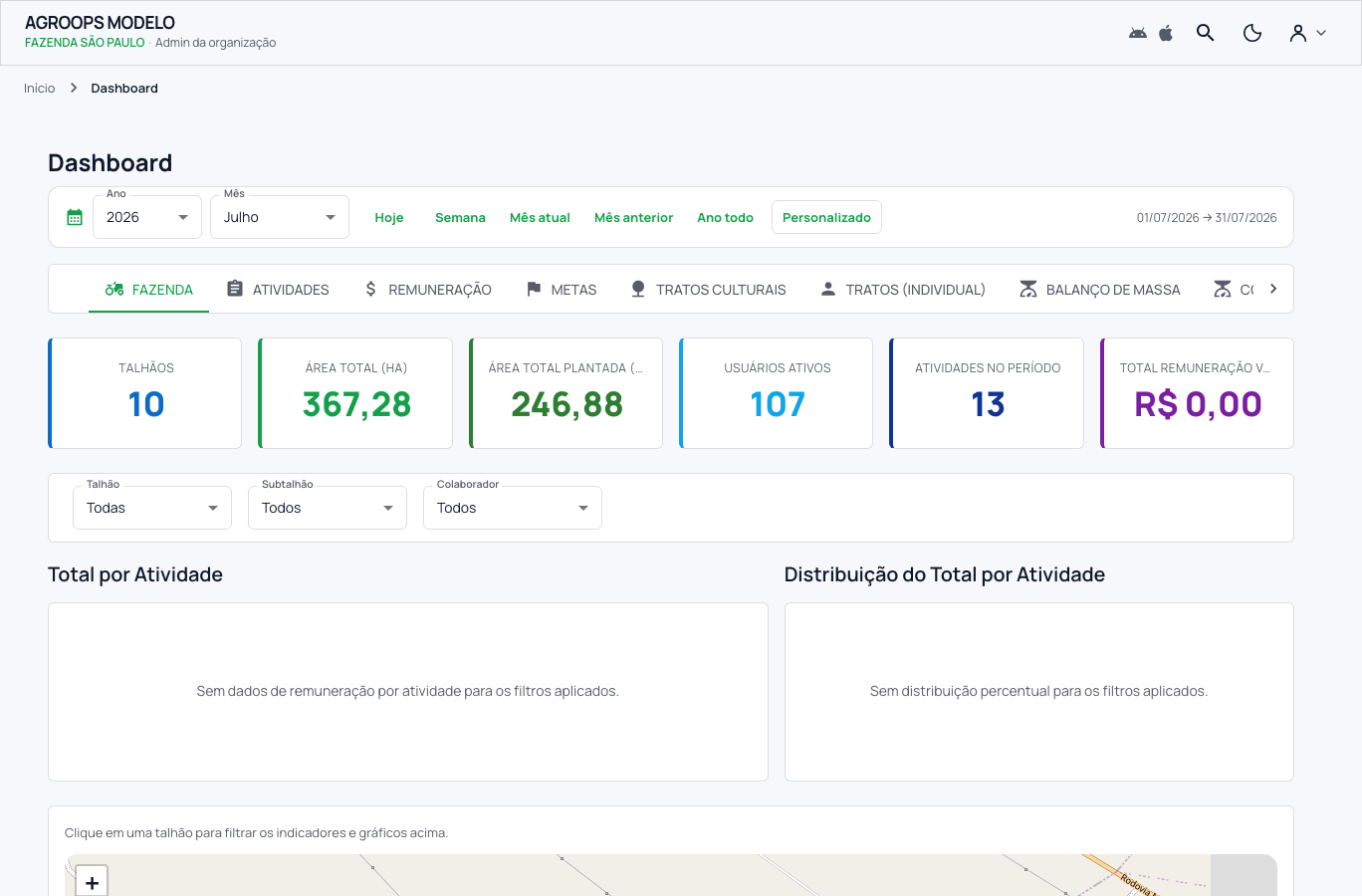Open the user account menu
Image resolution: width=1362 pixels, height=896 pixels.
(x=1308, y=33)
